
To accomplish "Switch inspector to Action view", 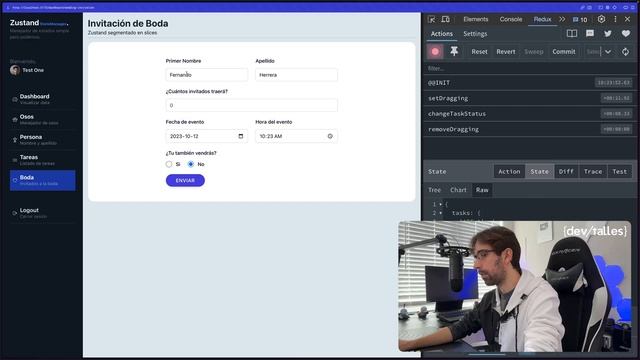I will (x=509, y=171).
